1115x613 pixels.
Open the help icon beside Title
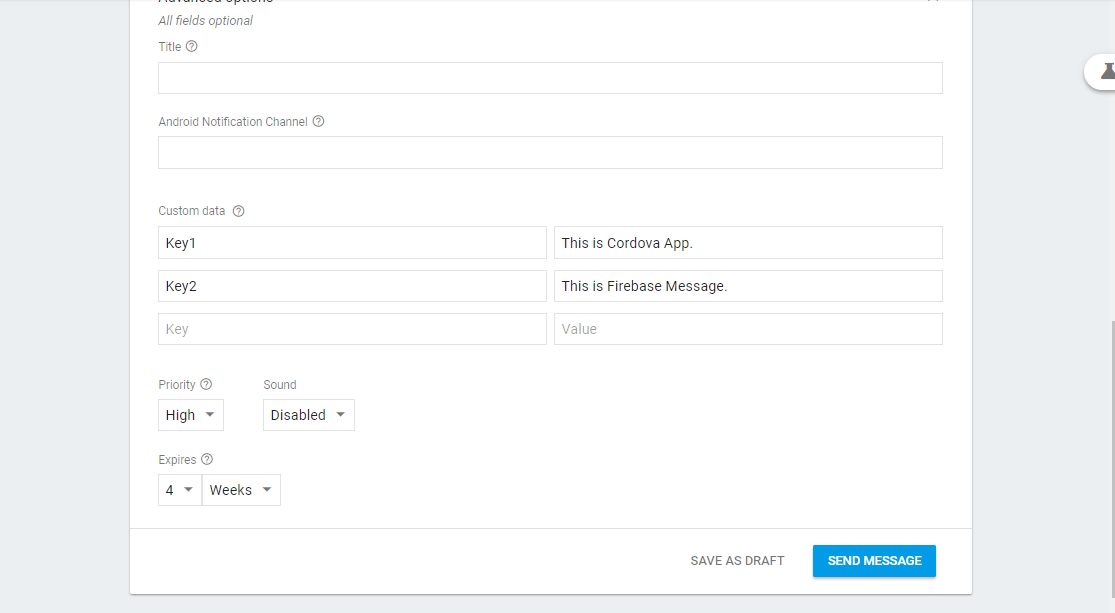click(x=191, y=46)
